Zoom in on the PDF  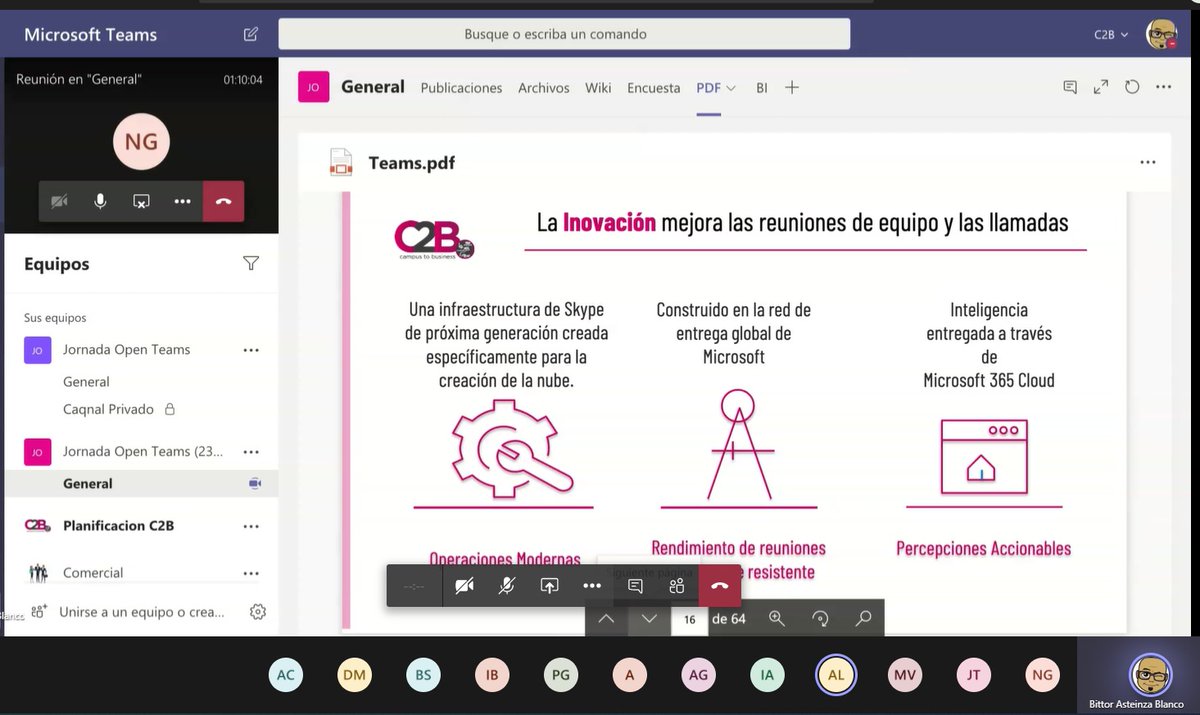point(777,619)
